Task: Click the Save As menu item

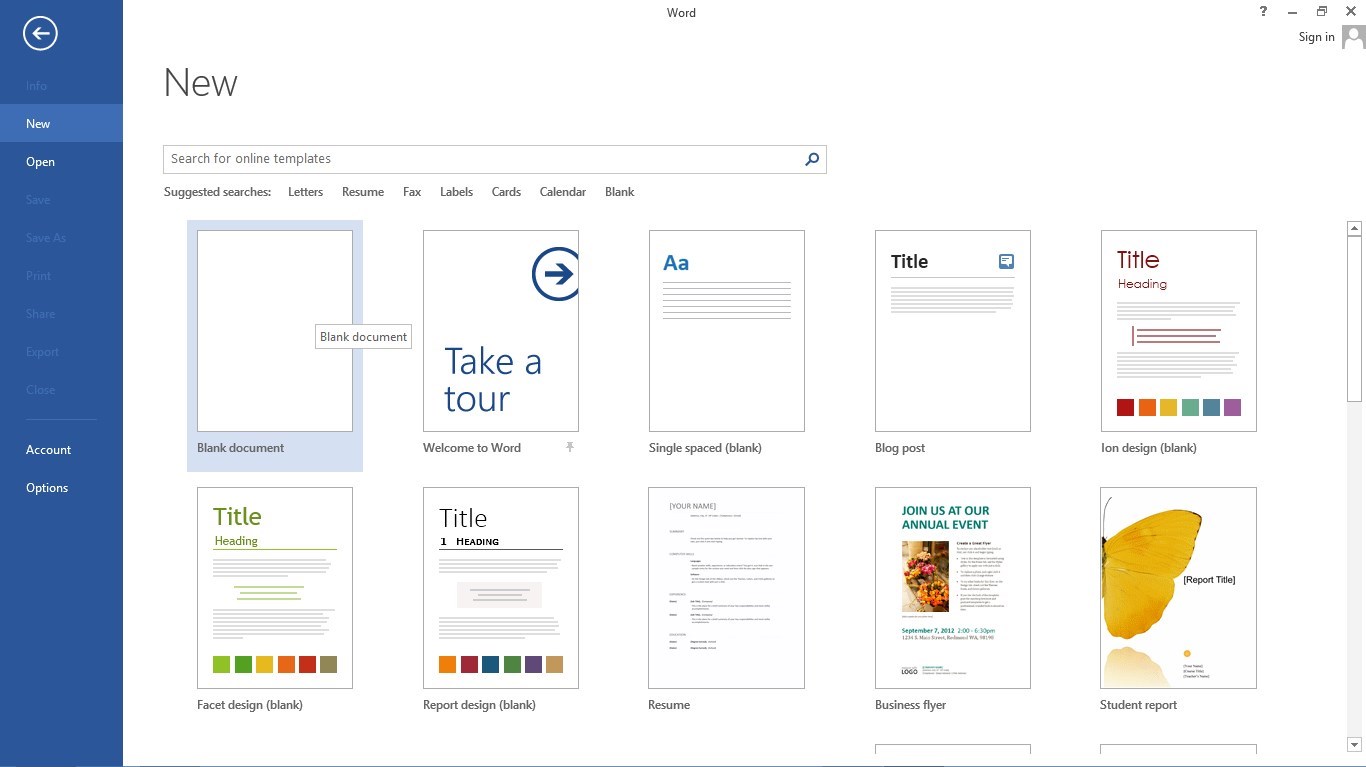Action: [x=61, y=238]
